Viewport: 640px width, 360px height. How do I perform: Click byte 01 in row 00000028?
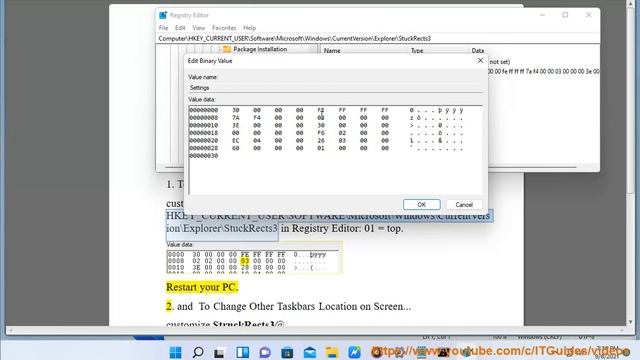(x=321, y=148)
